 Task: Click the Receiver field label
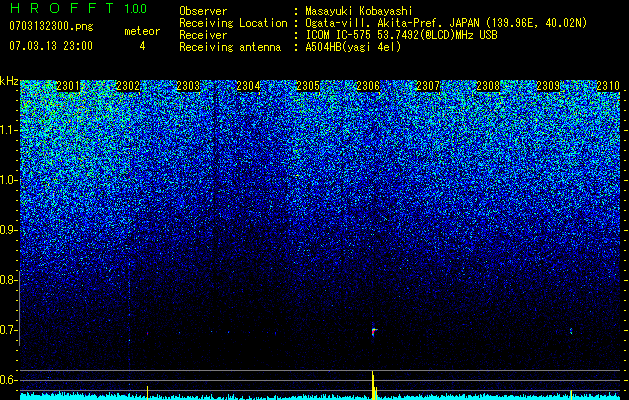[x=203, y=35]
